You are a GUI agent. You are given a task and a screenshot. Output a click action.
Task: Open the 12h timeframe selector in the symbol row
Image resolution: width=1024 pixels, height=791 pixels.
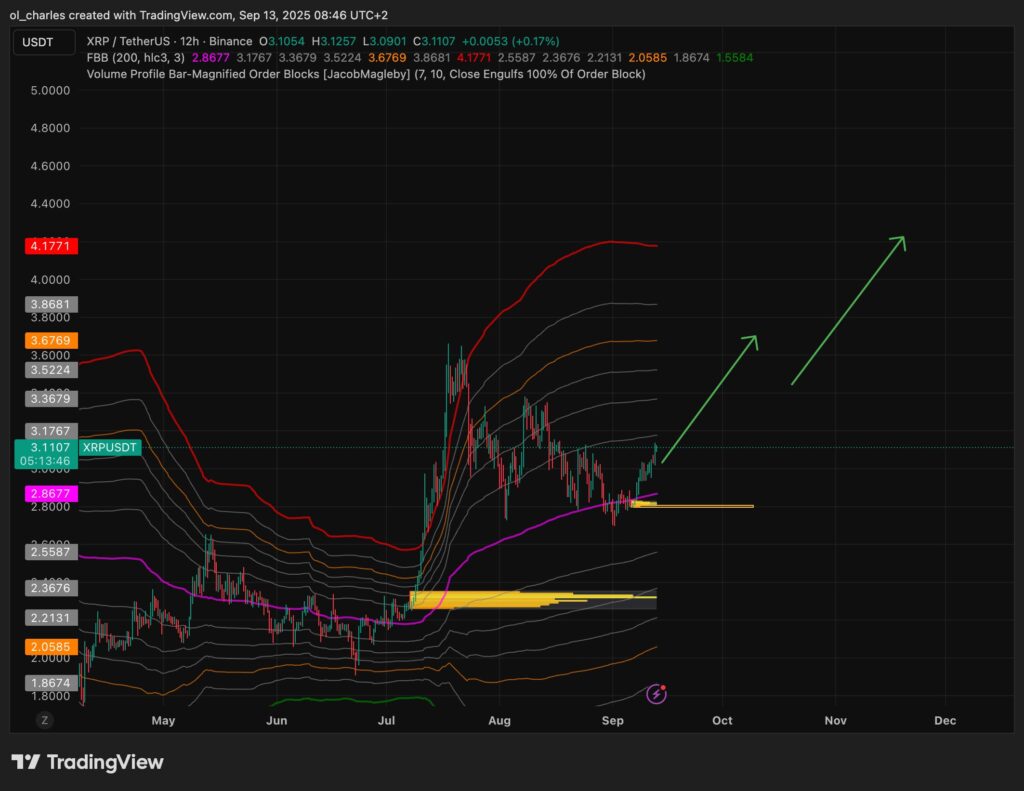[189, 41]
